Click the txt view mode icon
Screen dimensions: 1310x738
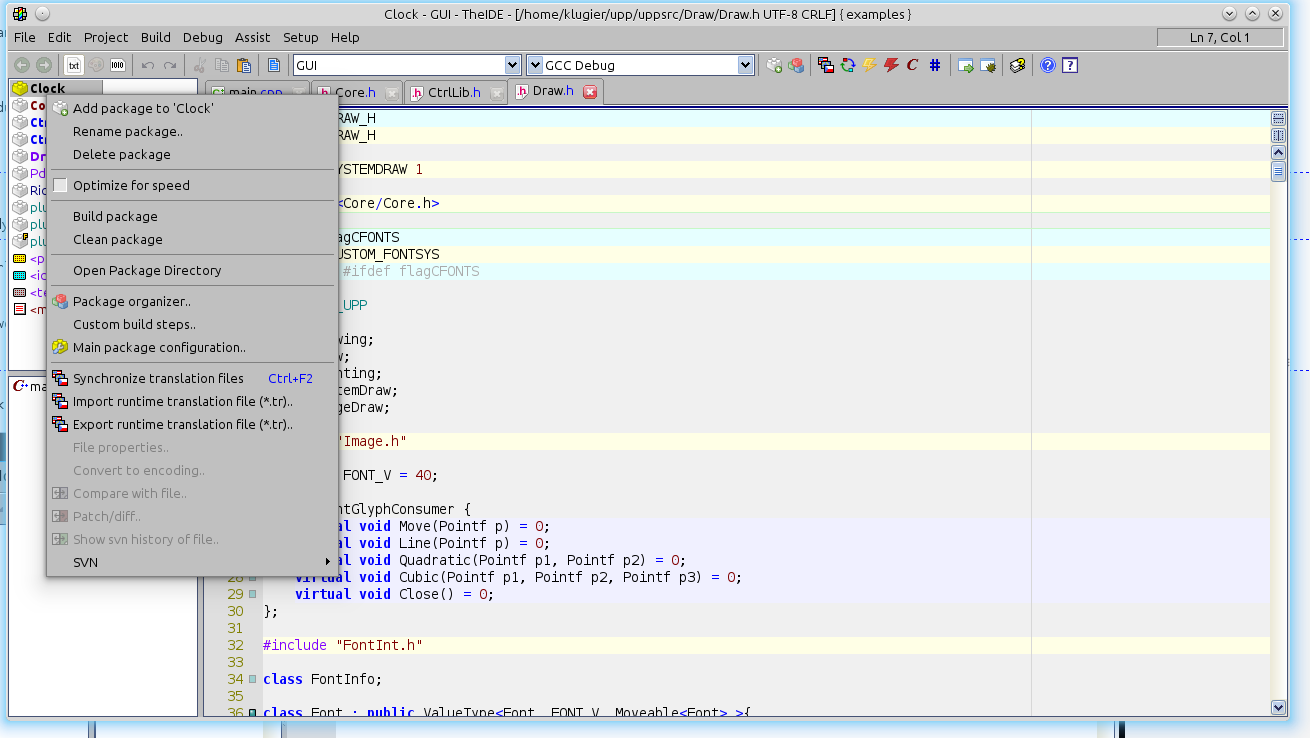[74, 65]
